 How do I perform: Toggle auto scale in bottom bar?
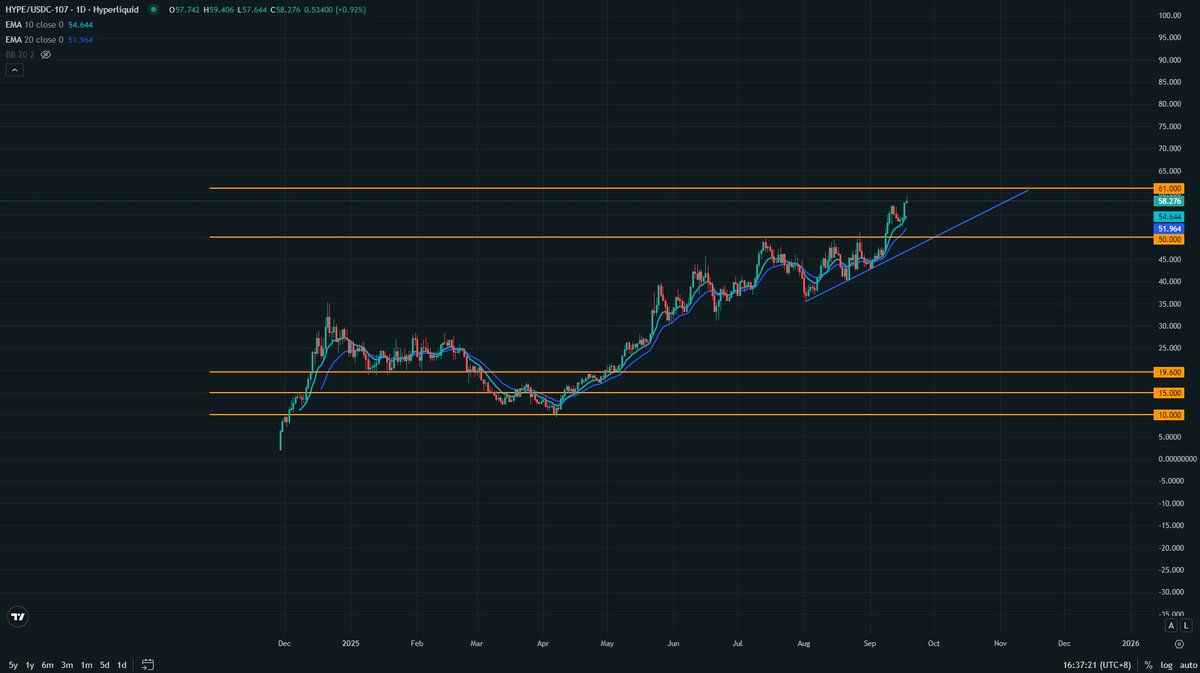pos(1186,664)
